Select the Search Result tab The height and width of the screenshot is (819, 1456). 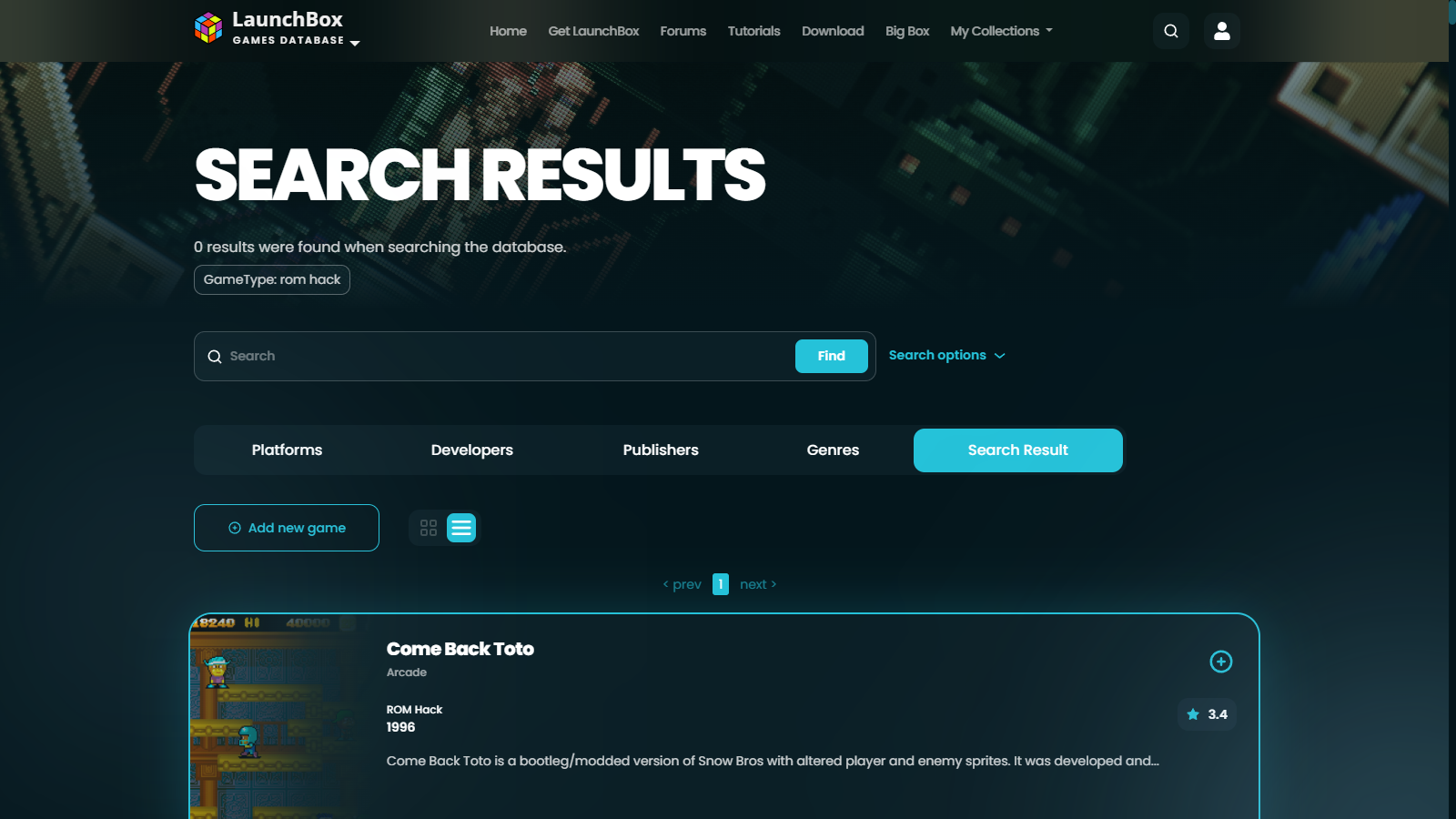click(1018, 450)
